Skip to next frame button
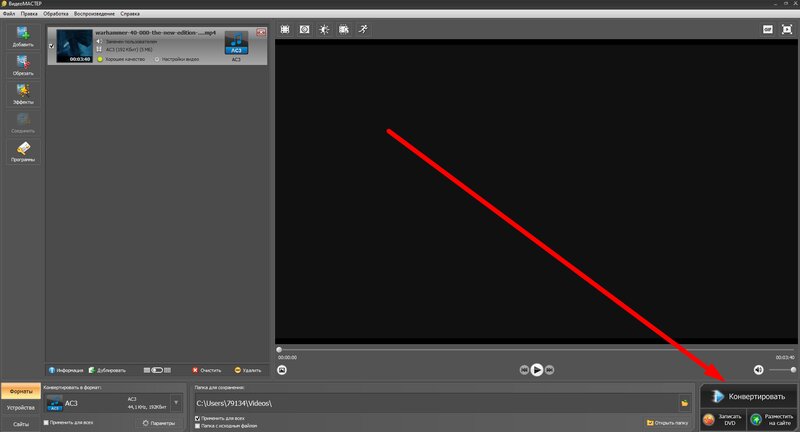The width and height of the screenshot is (800, 432). (x=549, y=370)
